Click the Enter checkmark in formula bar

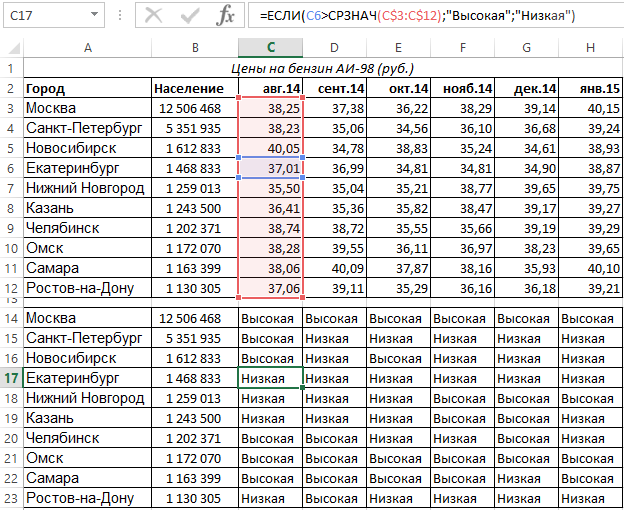(188, 16)
